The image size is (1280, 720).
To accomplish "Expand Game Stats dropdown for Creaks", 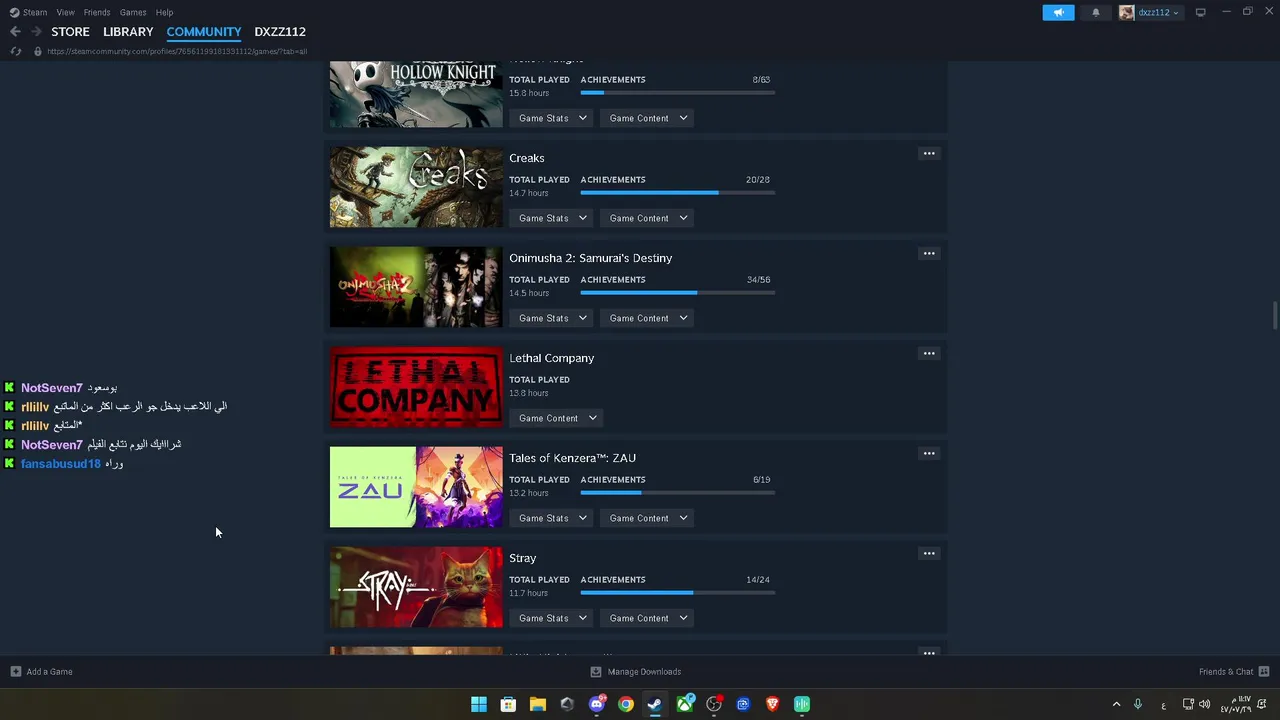I will (553, 218).
